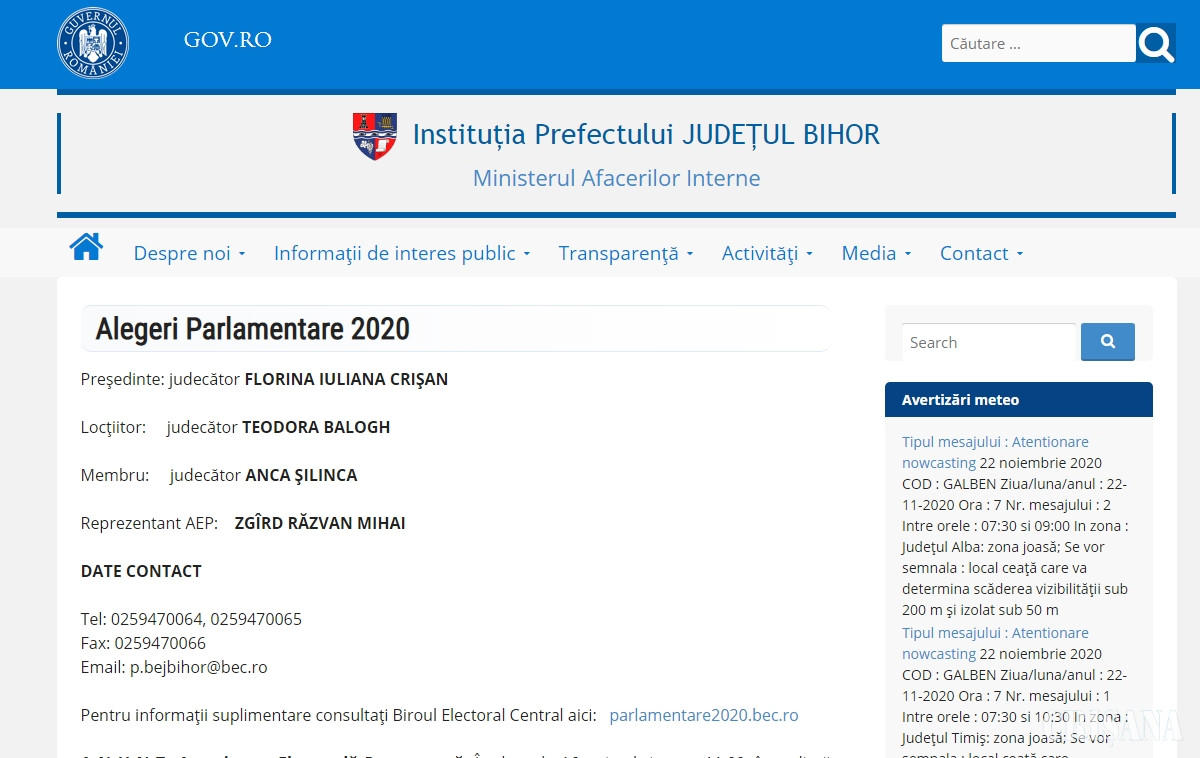Open the GOV.RO link
Image resolution: width=1200 pixels, height=758 pixels.
227,40
